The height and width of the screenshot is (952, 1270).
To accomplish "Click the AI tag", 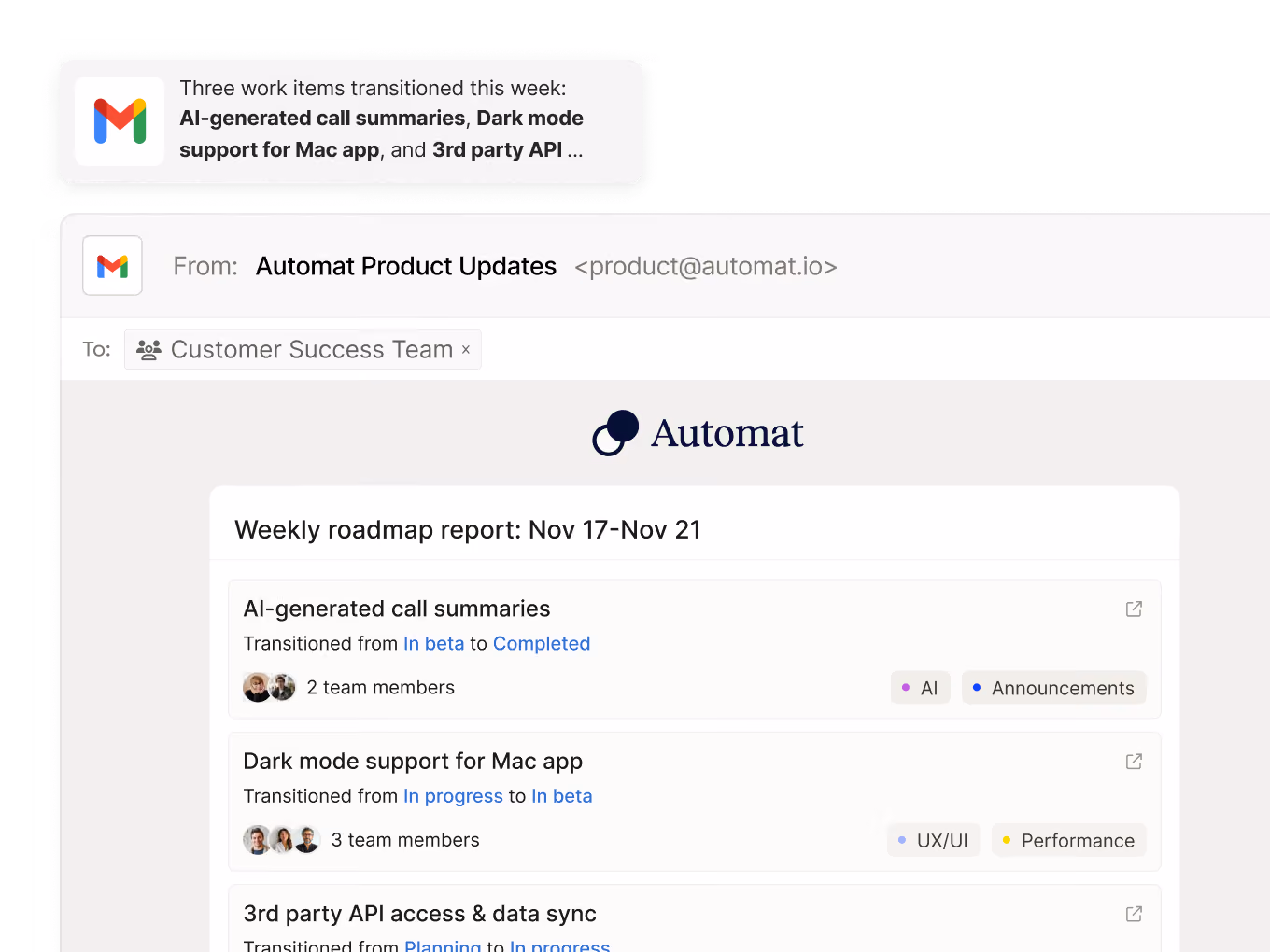I will [x=920, y=688].
